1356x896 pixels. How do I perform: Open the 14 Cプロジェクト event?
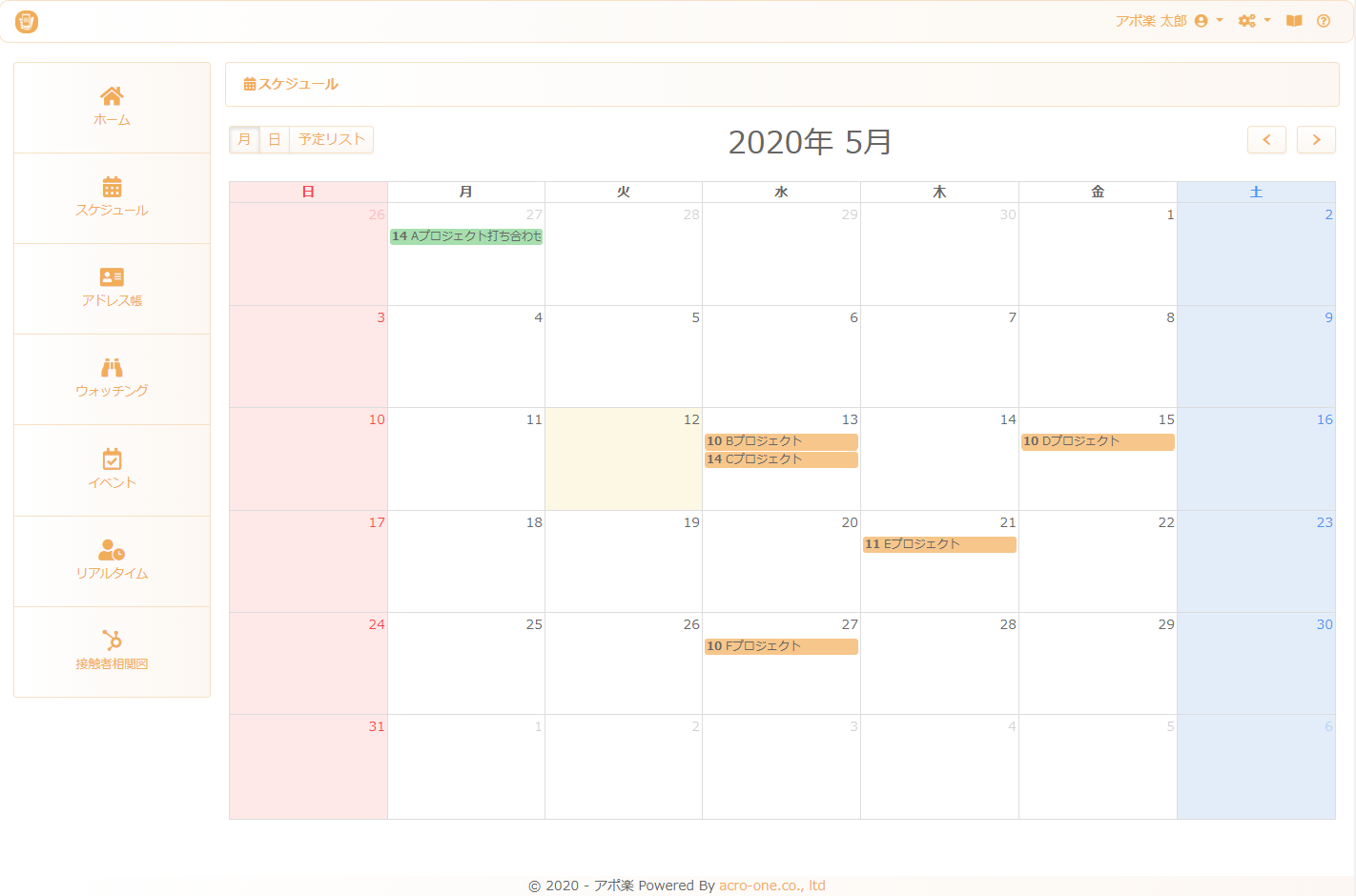pyautogui.click(x=781, y=459)
